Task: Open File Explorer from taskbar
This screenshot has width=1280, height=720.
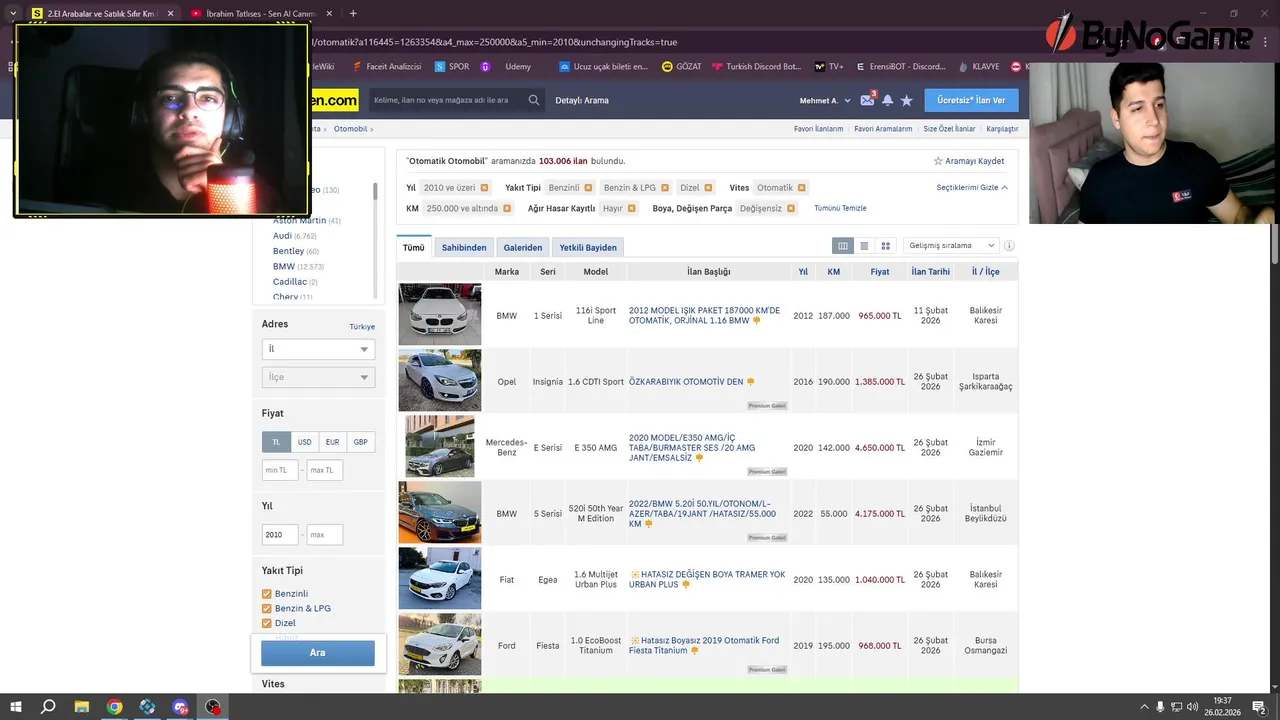Action: [82, 707]
